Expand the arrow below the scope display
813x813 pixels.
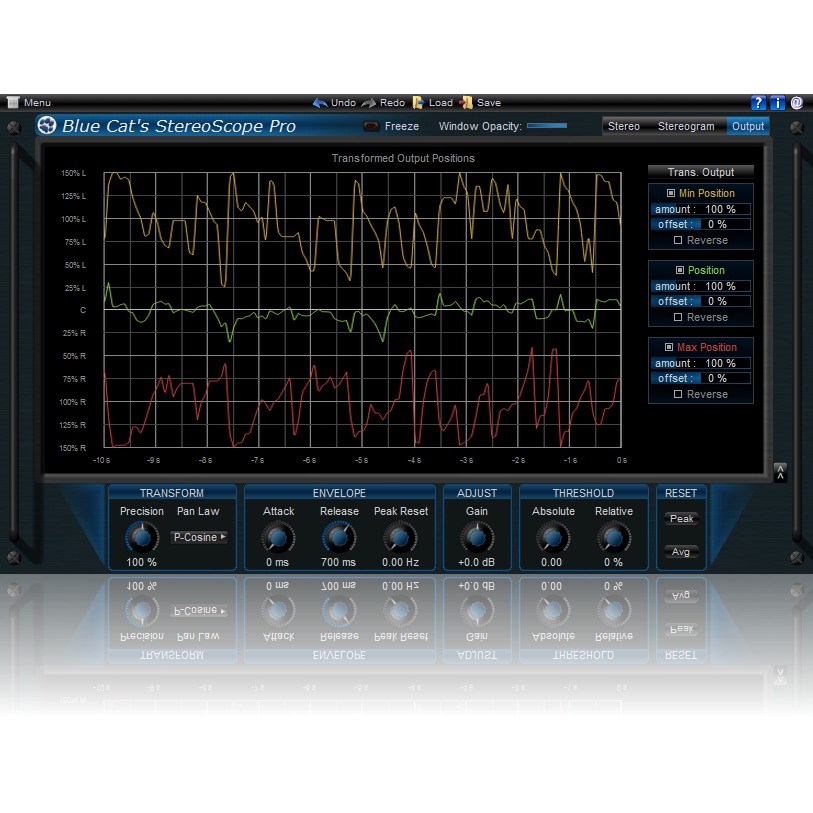click(779, 472)
